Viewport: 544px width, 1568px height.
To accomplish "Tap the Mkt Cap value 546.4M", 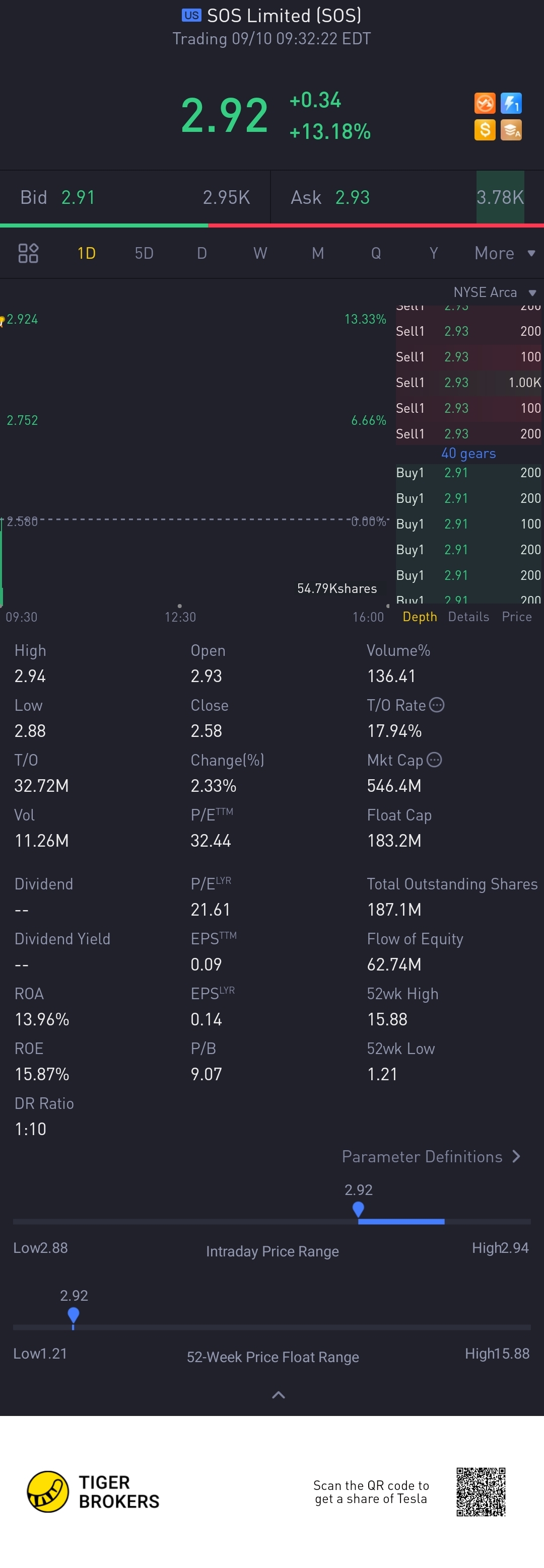I will pyautogui.click(x=394, y=786).
